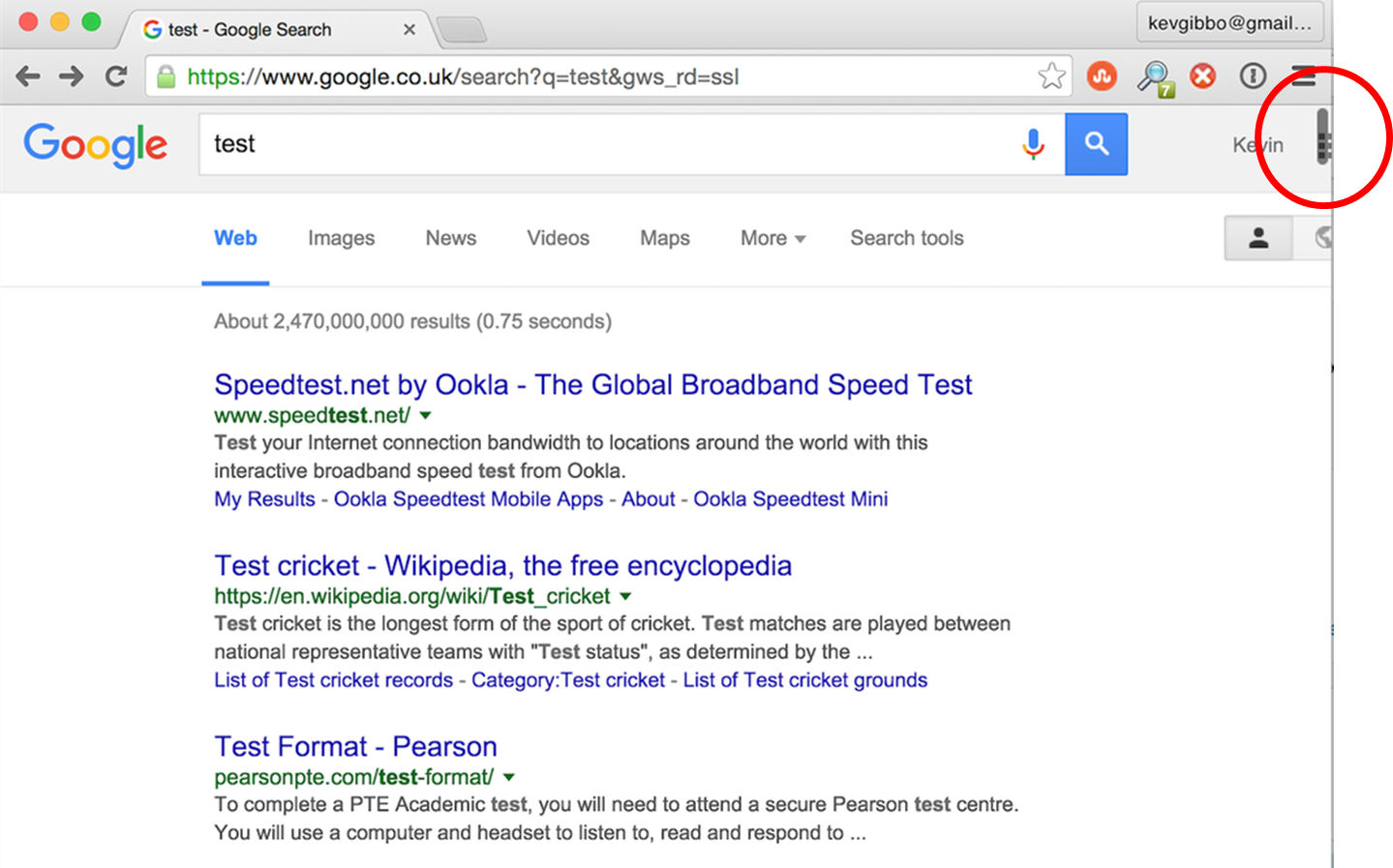Open the pearsonpte.com URL dropdown arrow
The height and width of the screenshot is (868, 1393).
(x=509, y=776)
